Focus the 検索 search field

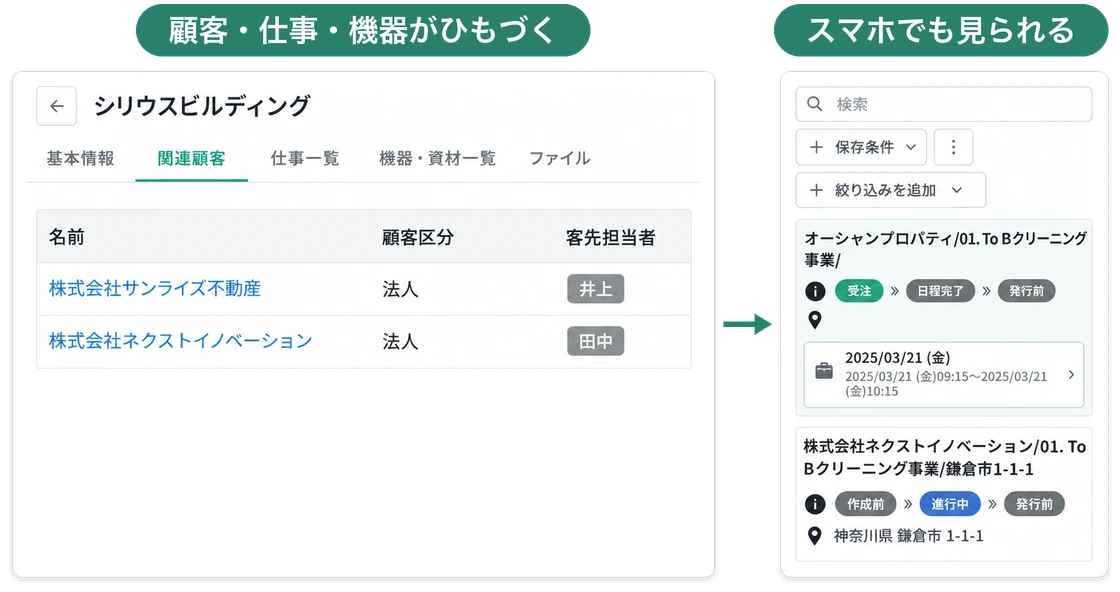[x=944, y=104]
